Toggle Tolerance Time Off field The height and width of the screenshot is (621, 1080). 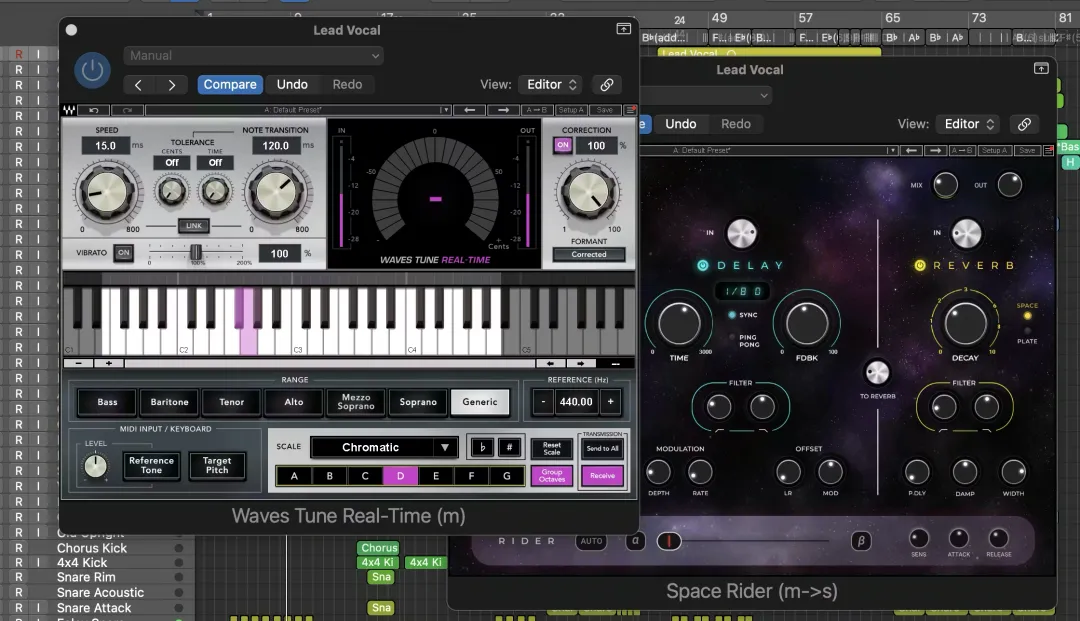click(x=216, y=162)
